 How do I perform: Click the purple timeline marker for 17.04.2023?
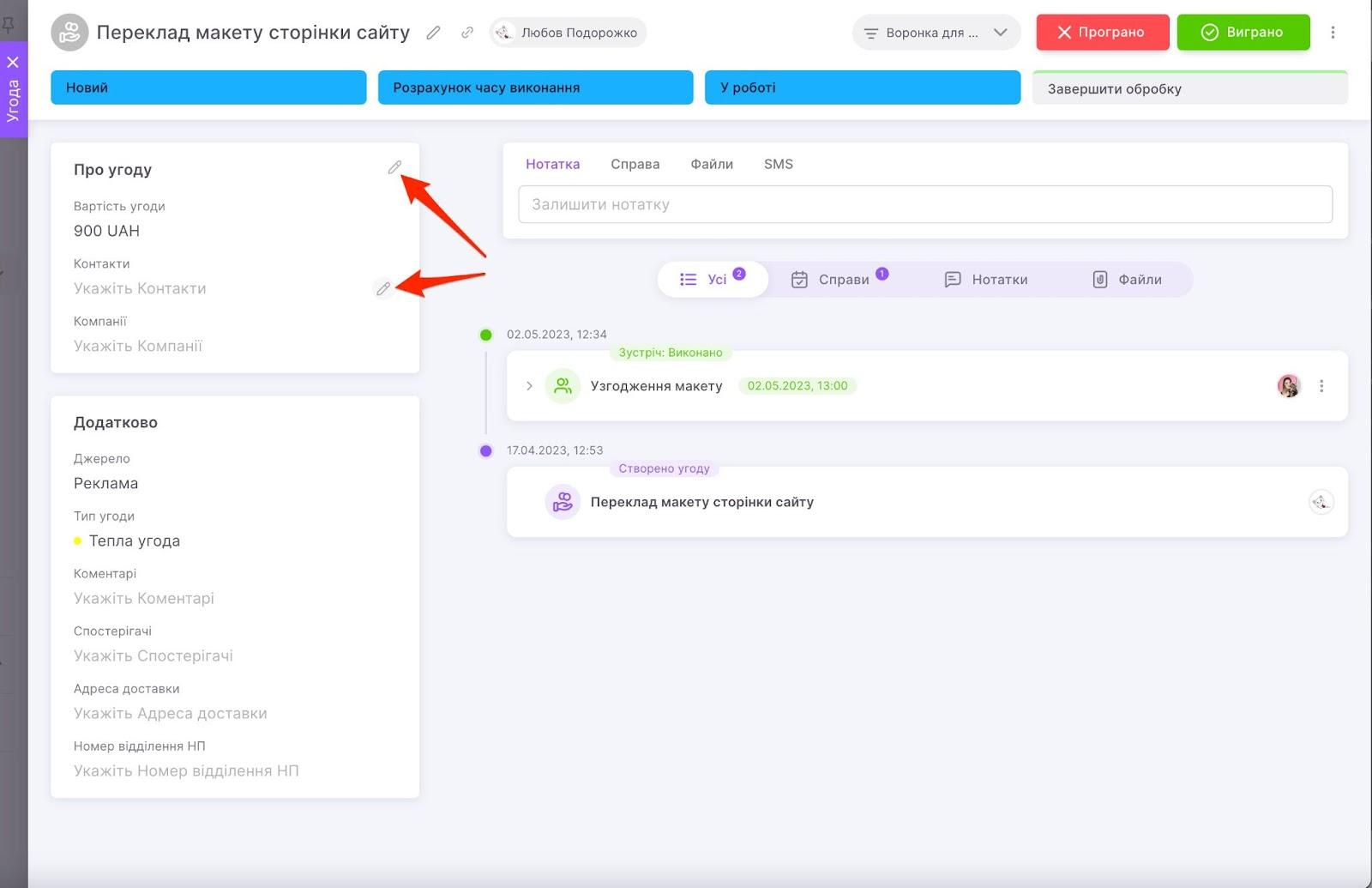coord(486,450)
